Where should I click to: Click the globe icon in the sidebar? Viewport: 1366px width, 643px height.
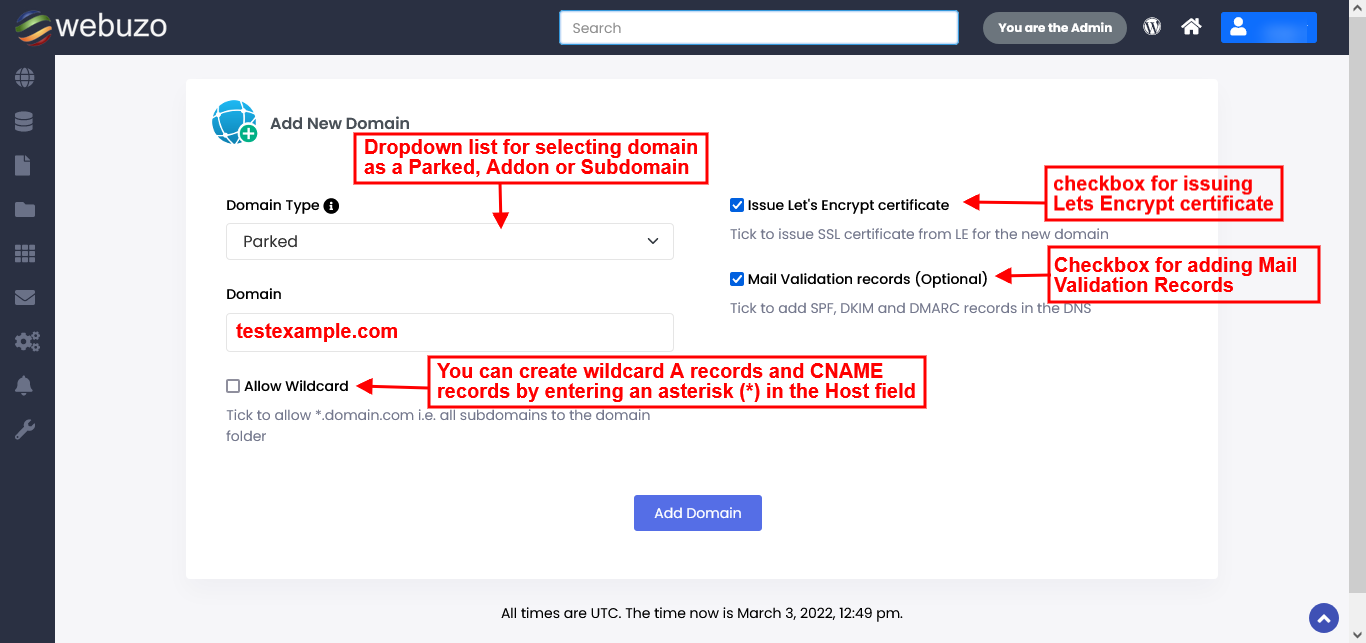tap(24, 77)
